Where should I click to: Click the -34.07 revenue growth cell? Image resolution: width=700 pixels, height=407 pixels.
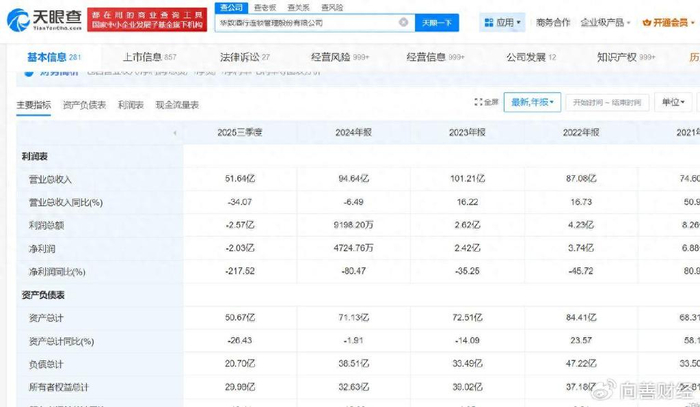(x=240, y=202)
